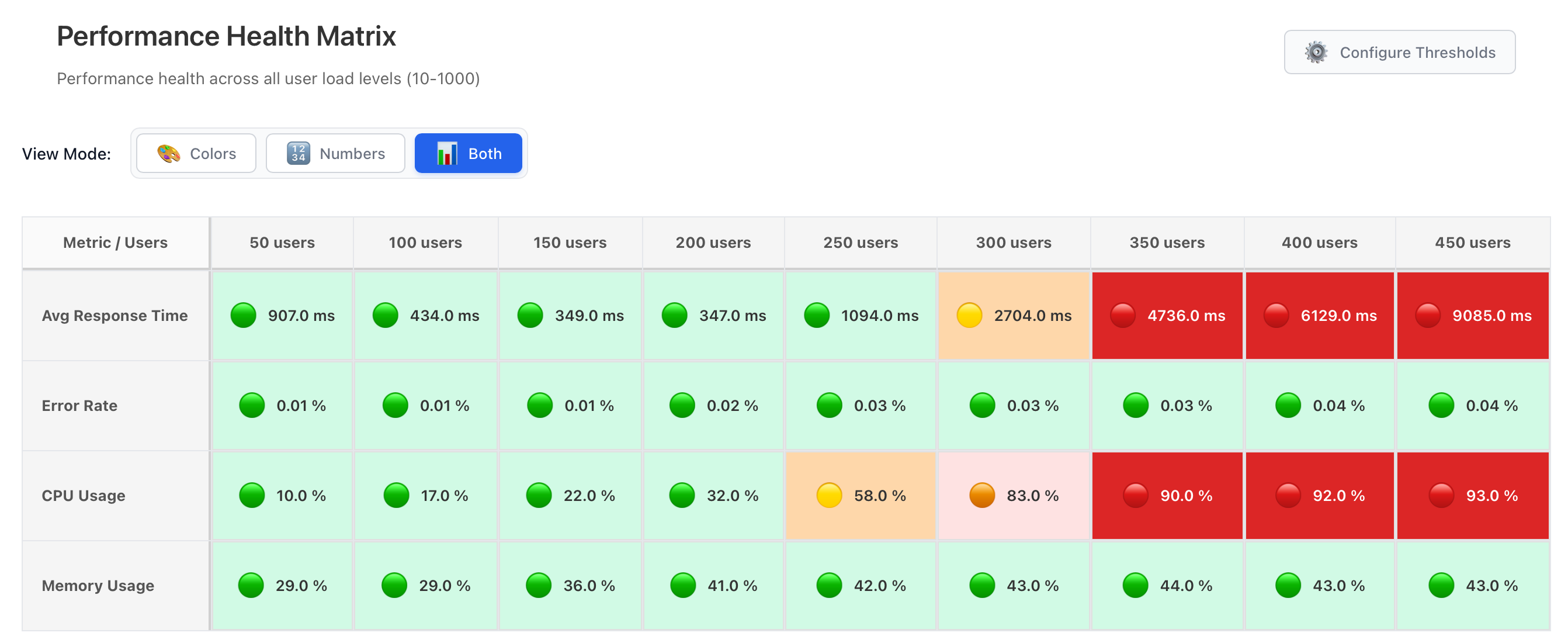Click the numbers icon in Numbers button
Image resolution: width=1568 pixels, height=643 pixels.
tap(298, 153)
